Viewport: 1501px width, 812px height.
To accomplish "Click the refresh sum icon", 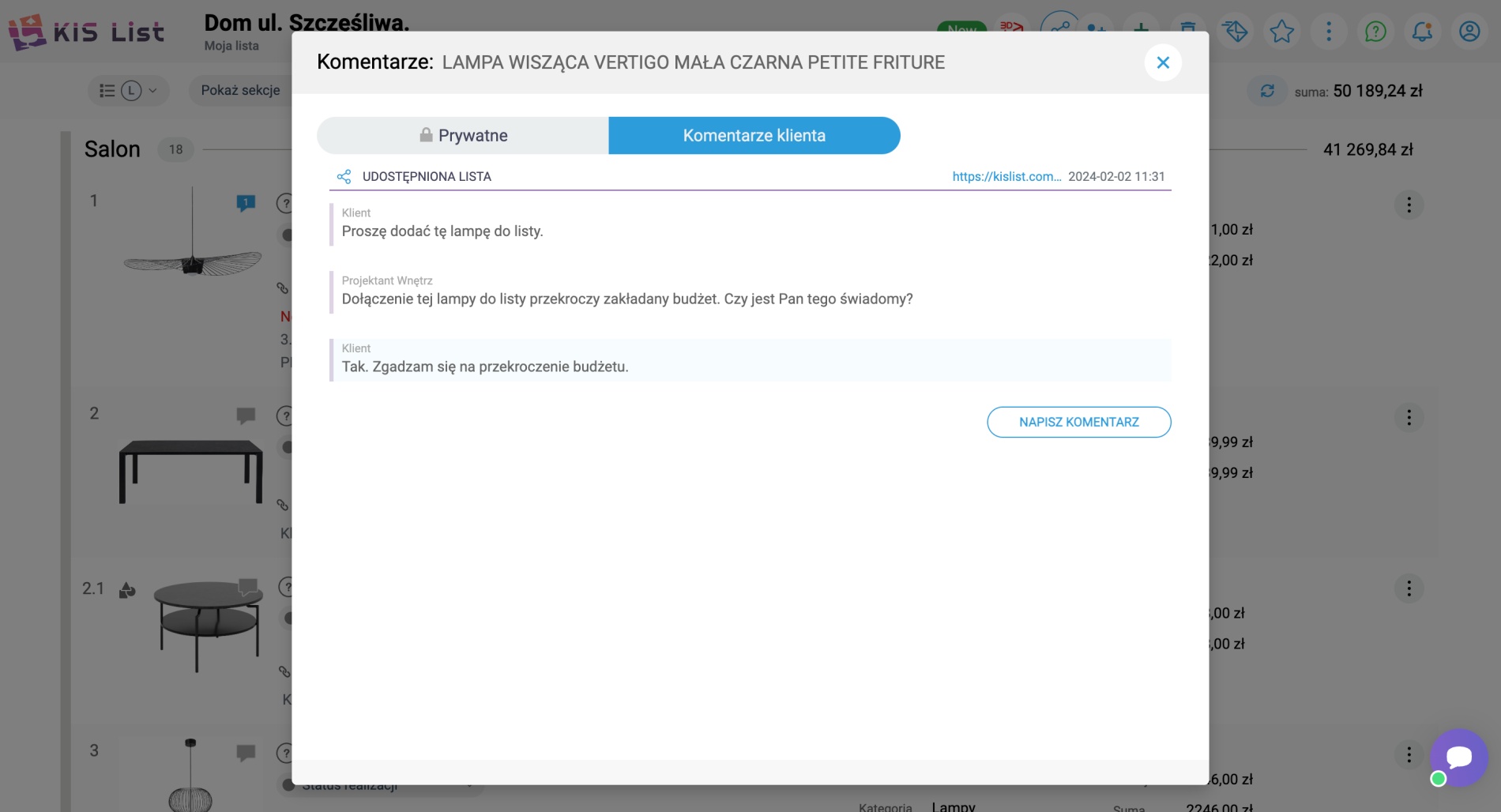I will 1267,91.
